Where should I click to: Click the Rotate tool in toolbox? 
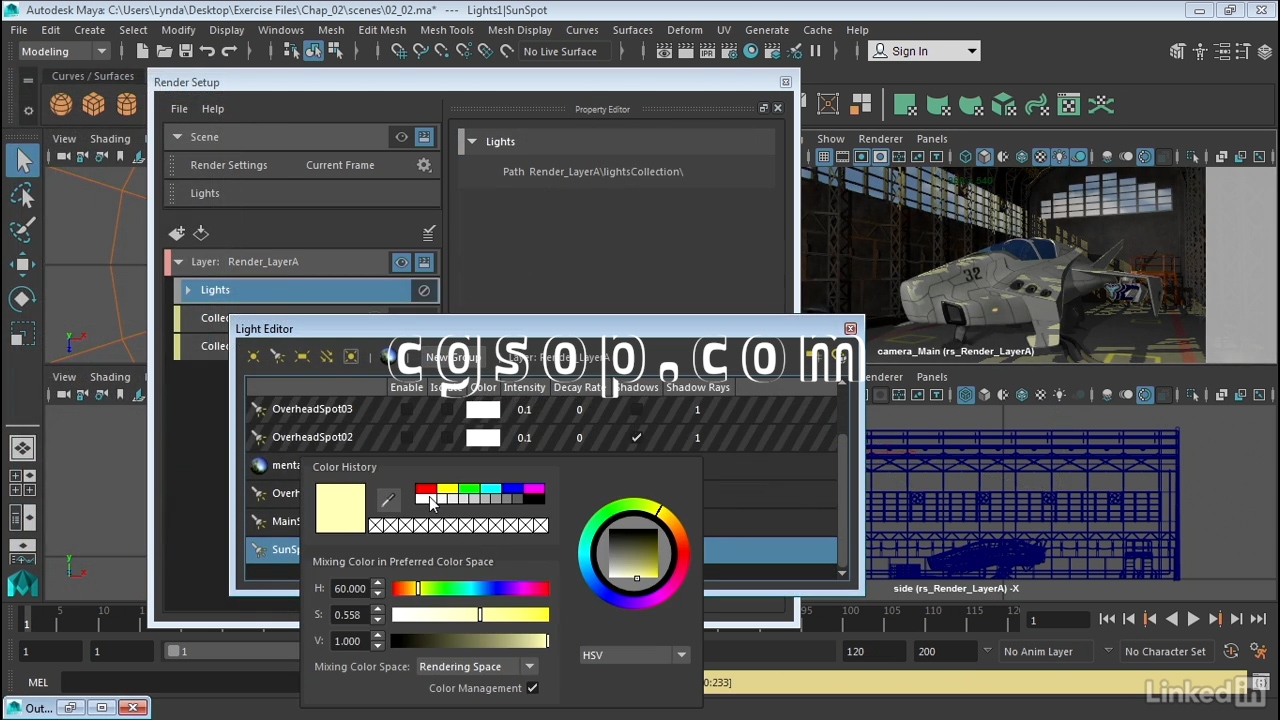point(23,299)
